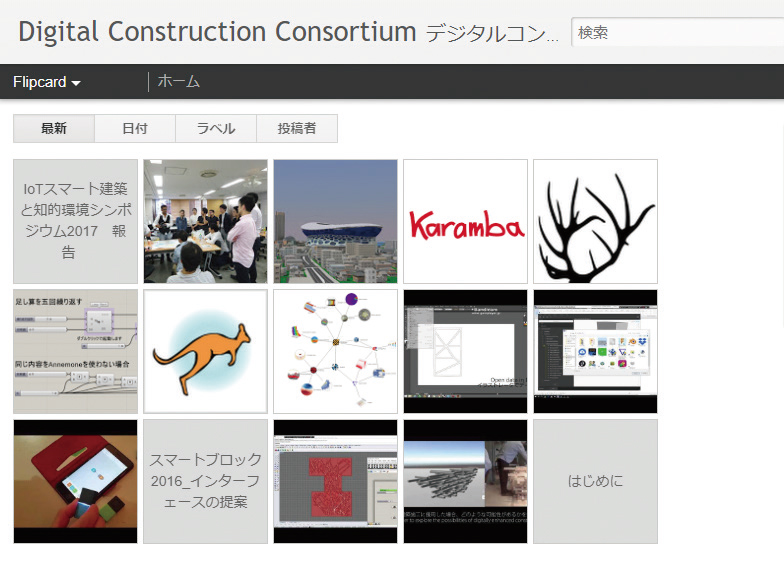Viewport: 784px width, 570px height.
Task: Open the smartphone and blocks photo card
Action: (76, 482)
